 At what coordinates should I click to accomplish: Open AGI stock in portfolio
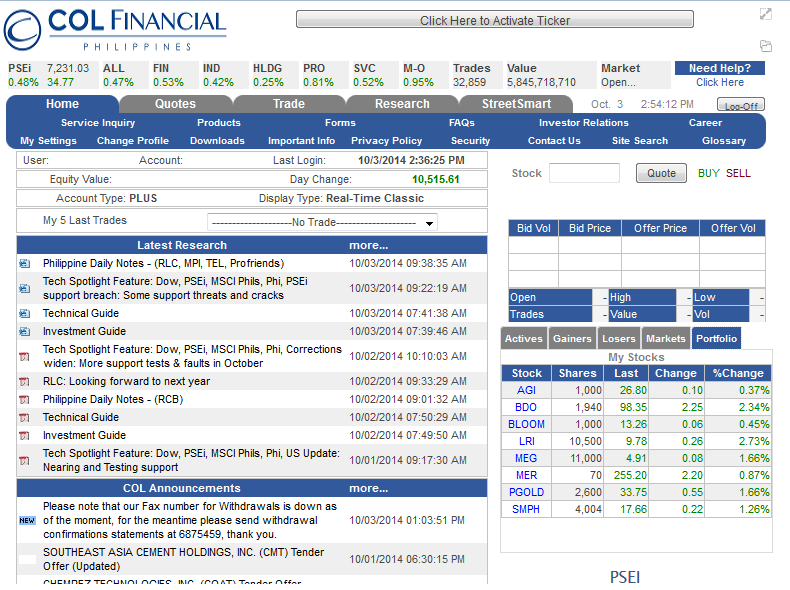(x=526, y=390)
